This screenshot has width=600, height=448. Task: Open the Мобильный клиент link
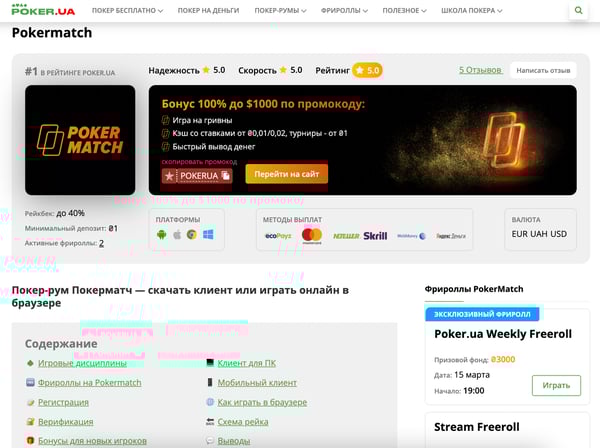pyautogui.click(x=257, y=383)
